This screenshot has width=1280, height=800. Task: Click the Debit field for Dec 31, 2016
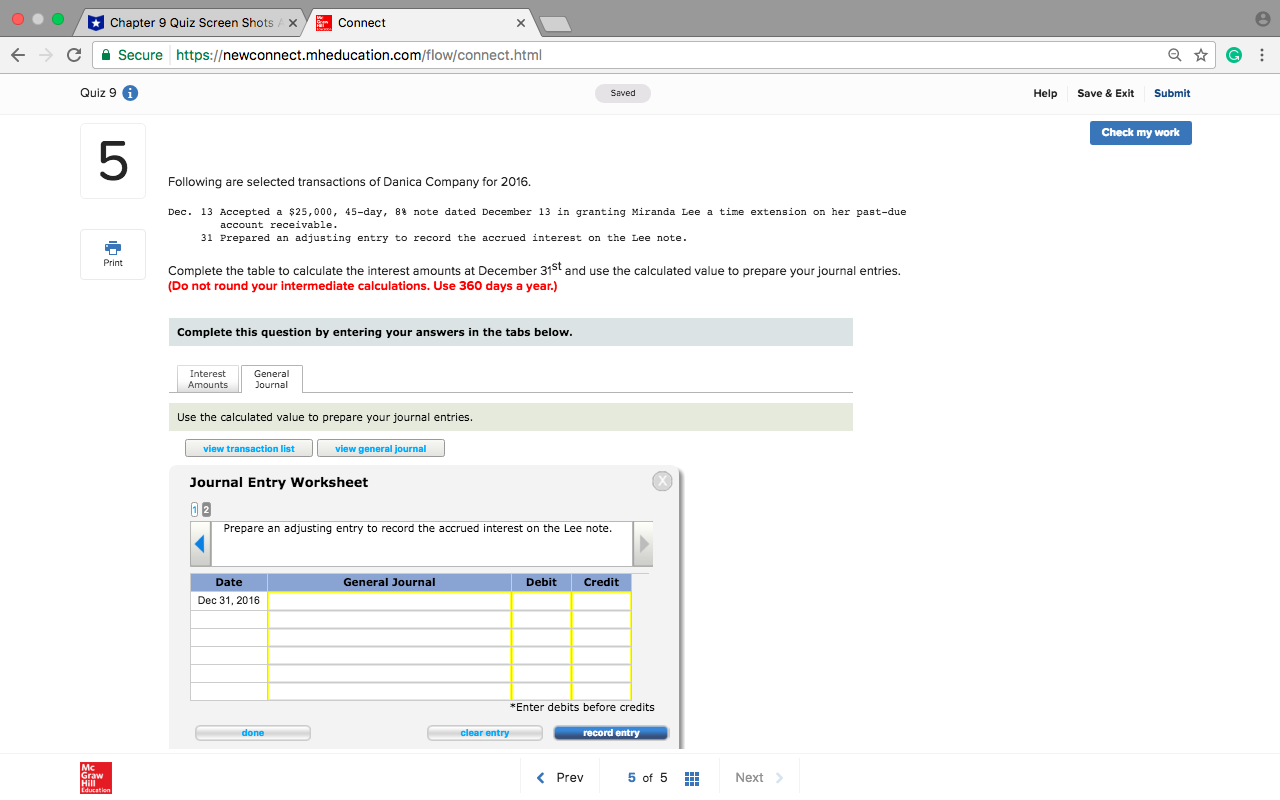pyautogui.click(x=540, y=600)
